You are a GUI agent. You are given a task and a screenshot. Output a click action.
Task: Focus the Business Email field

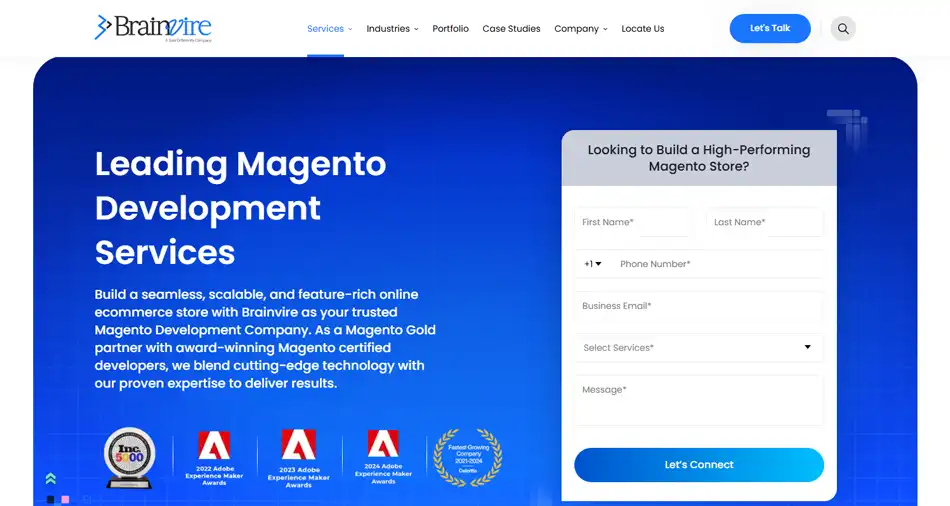699,306
